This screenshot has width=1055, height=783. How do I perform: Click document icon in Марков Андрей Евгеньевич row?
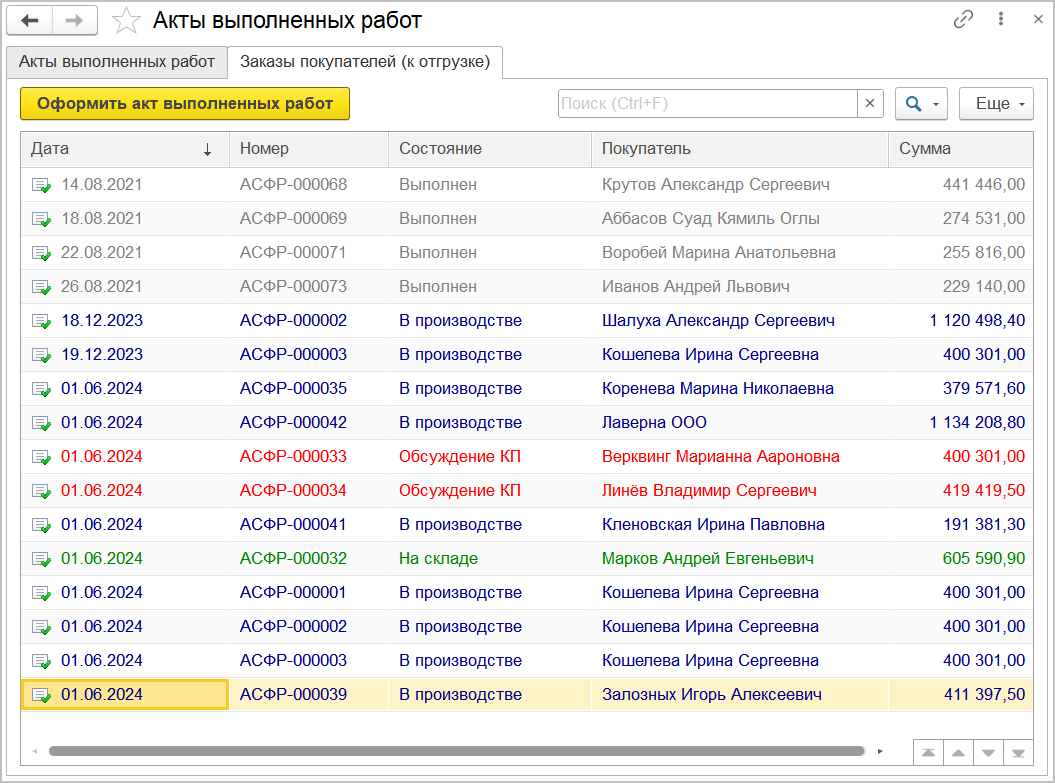41,559
